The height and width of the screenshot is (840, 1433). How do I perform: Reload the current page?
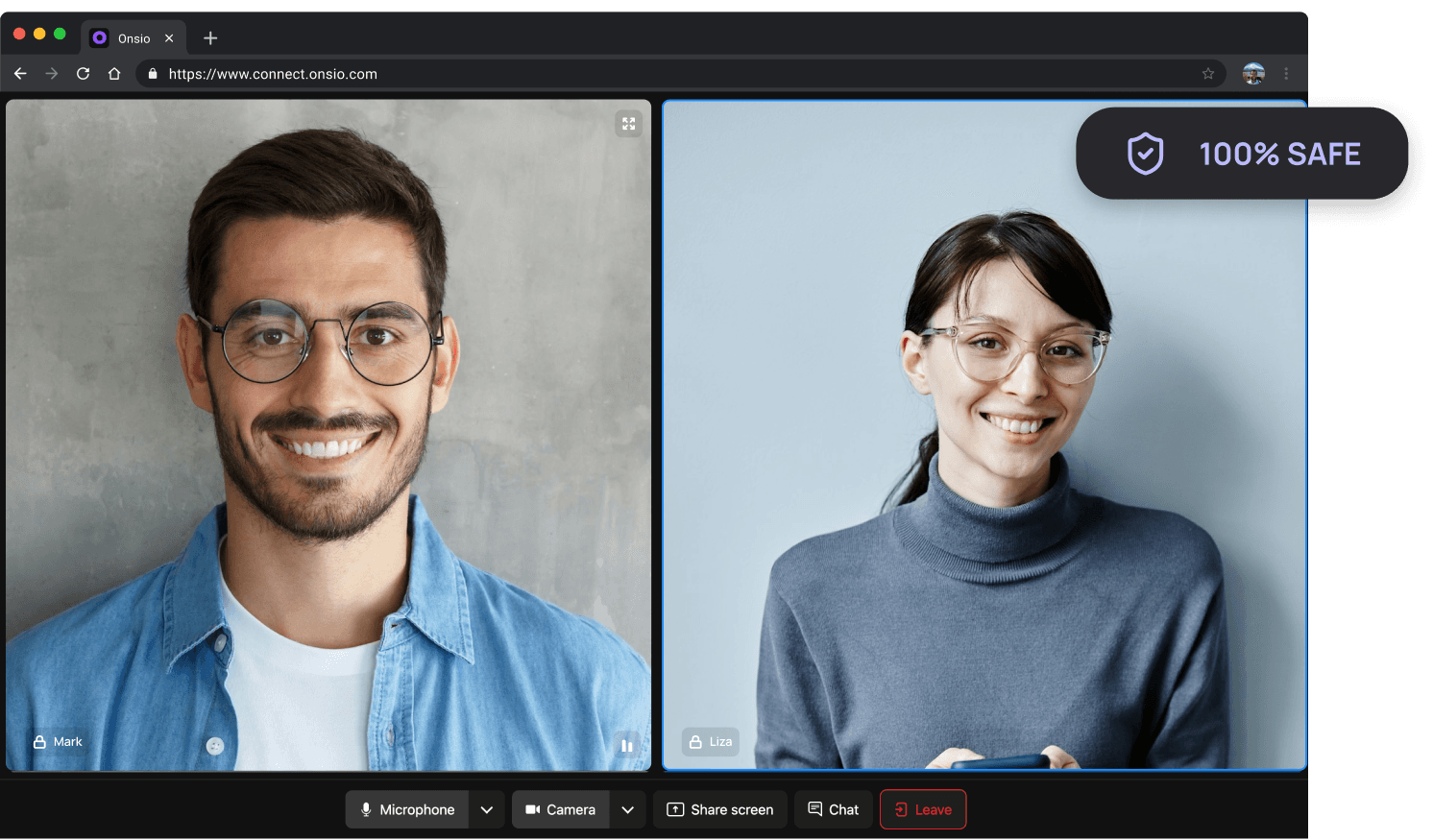84,74
